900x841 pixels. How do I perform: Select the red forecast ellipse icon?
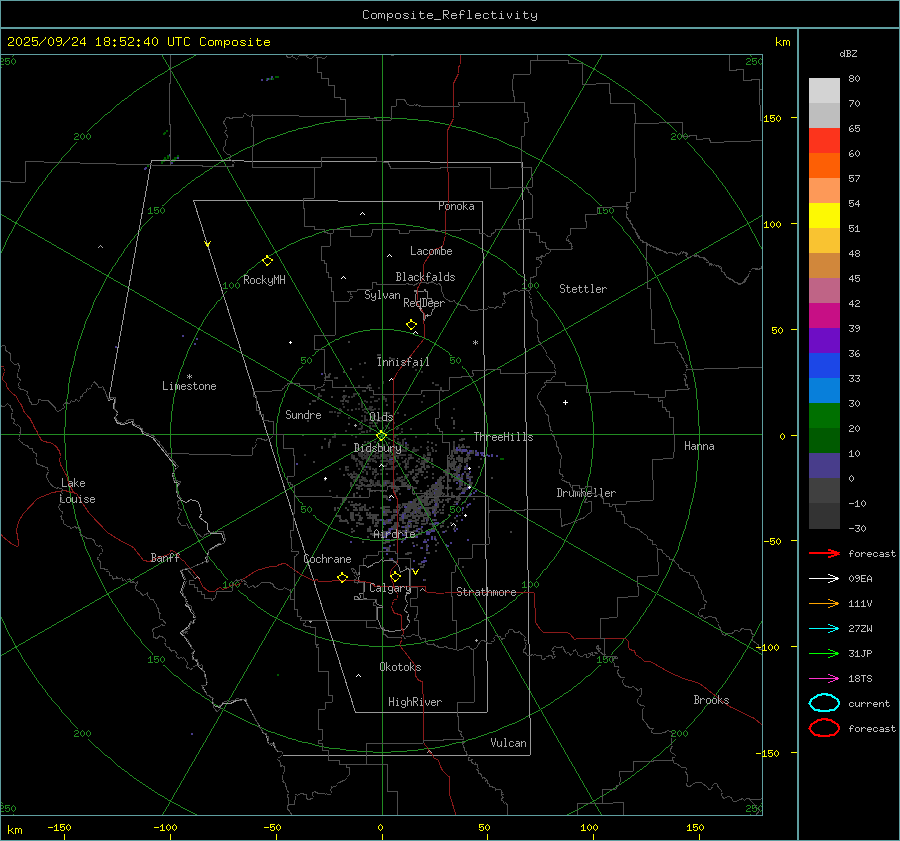coord(824,728)
